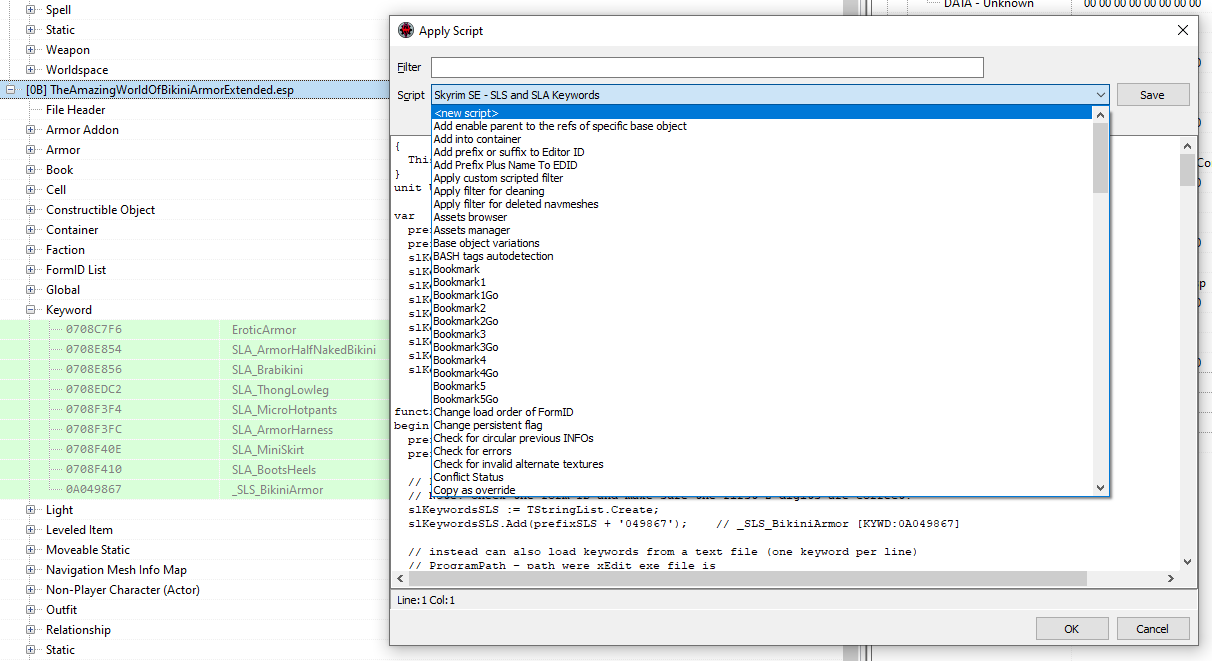Select 'Apply filter for cleaning' script
Screen dimensions: 1212x661
pos(762,191)
